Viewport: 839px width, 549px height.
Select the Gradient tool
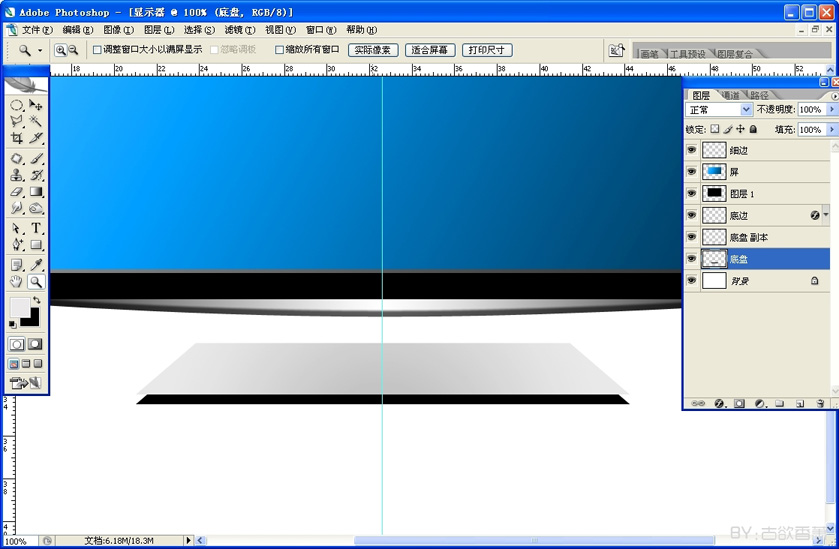tap(36, 192)
